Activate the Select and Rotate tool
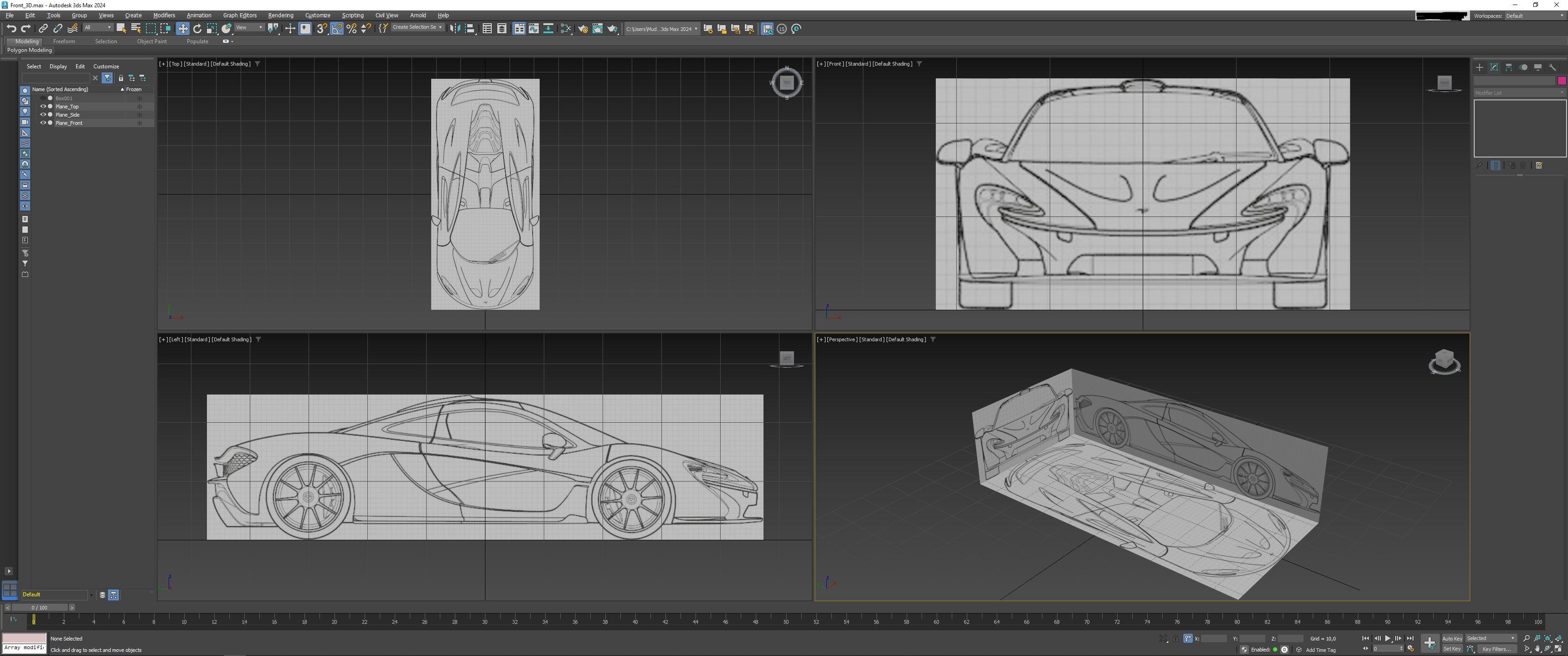 click(x=197, y=29)
